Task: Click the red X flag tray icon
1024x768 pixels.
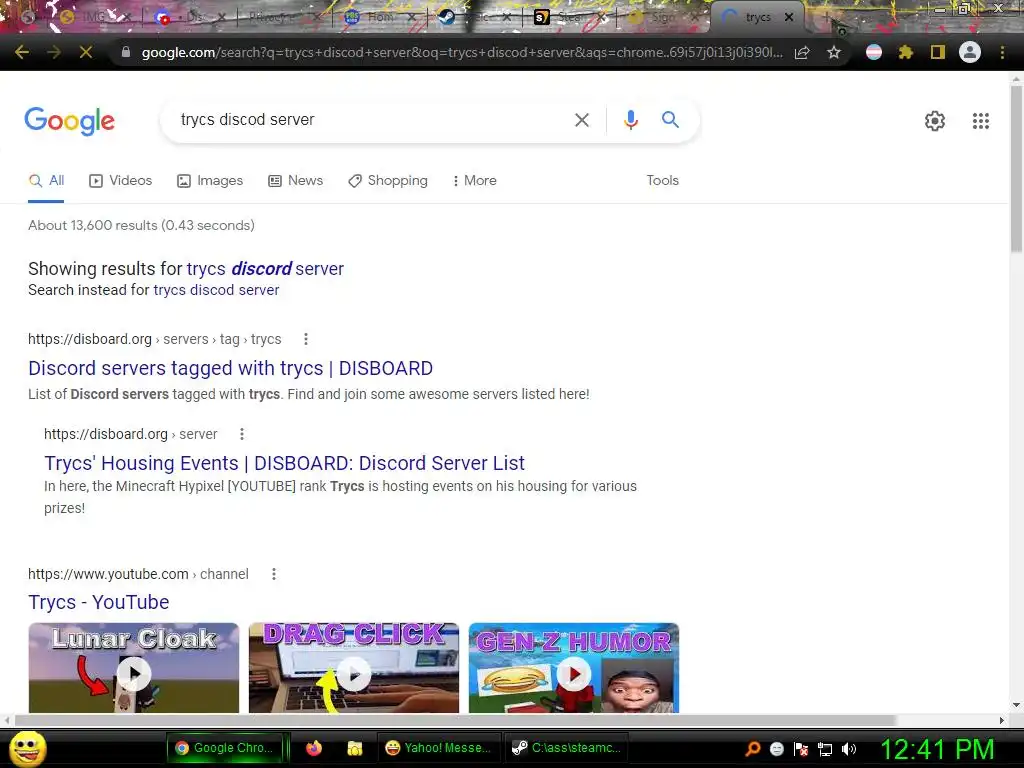Action: click(801, 749)
